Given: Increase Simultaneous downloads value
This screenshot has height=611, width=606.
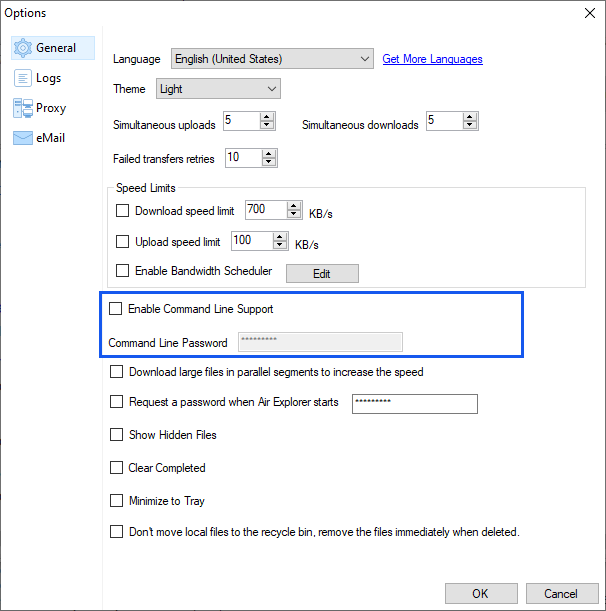Looking at the screenshot, I should pyautogui.click(x=470, y=117).
